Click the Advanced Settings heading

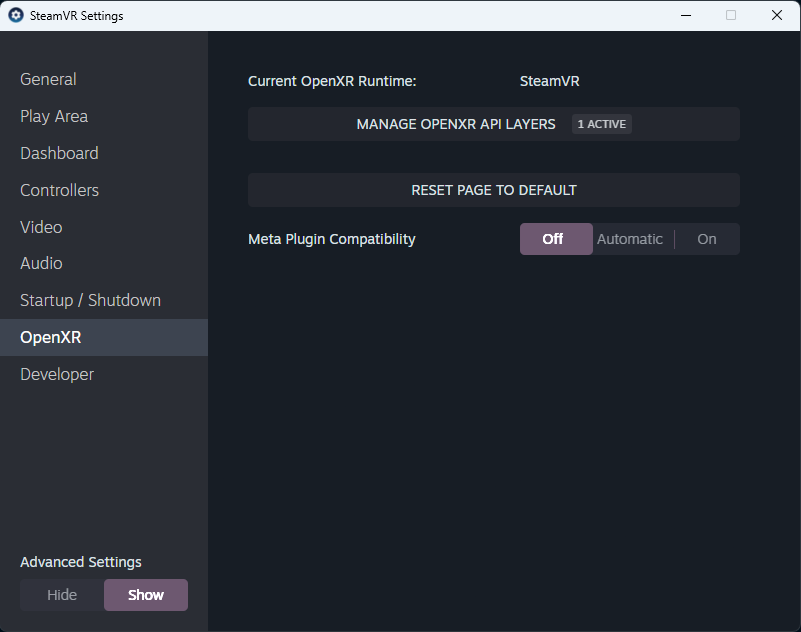coord(81,562)
